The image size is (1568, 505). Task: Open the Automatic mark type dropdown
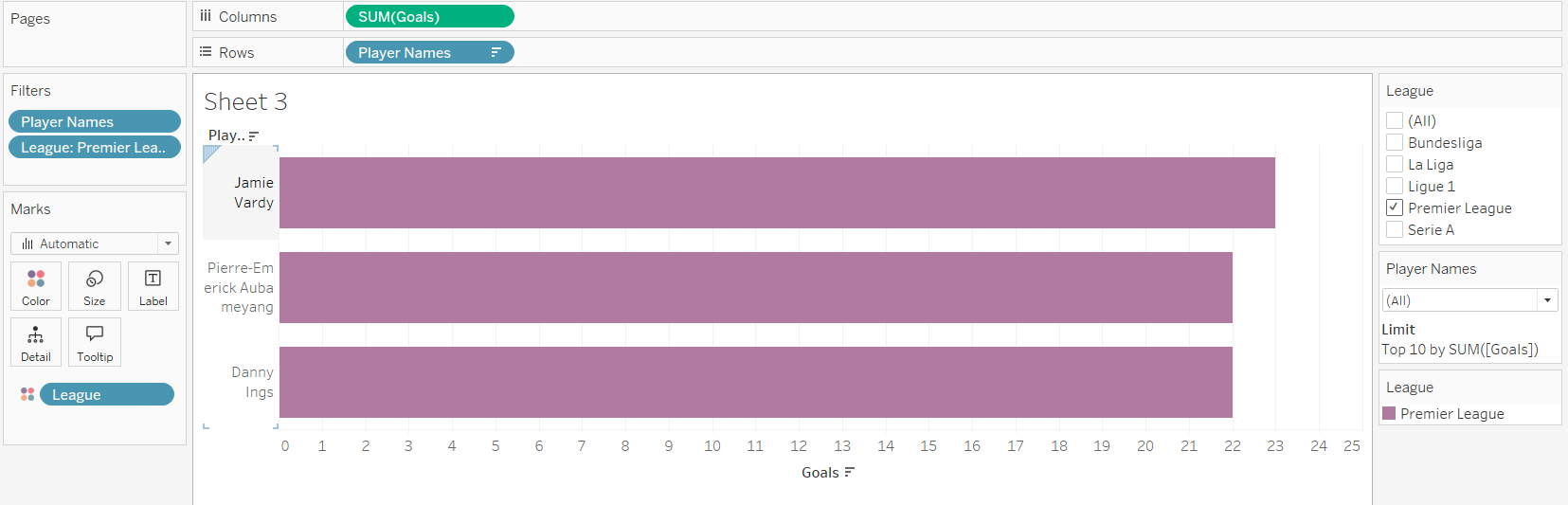(x=95, y=243)
